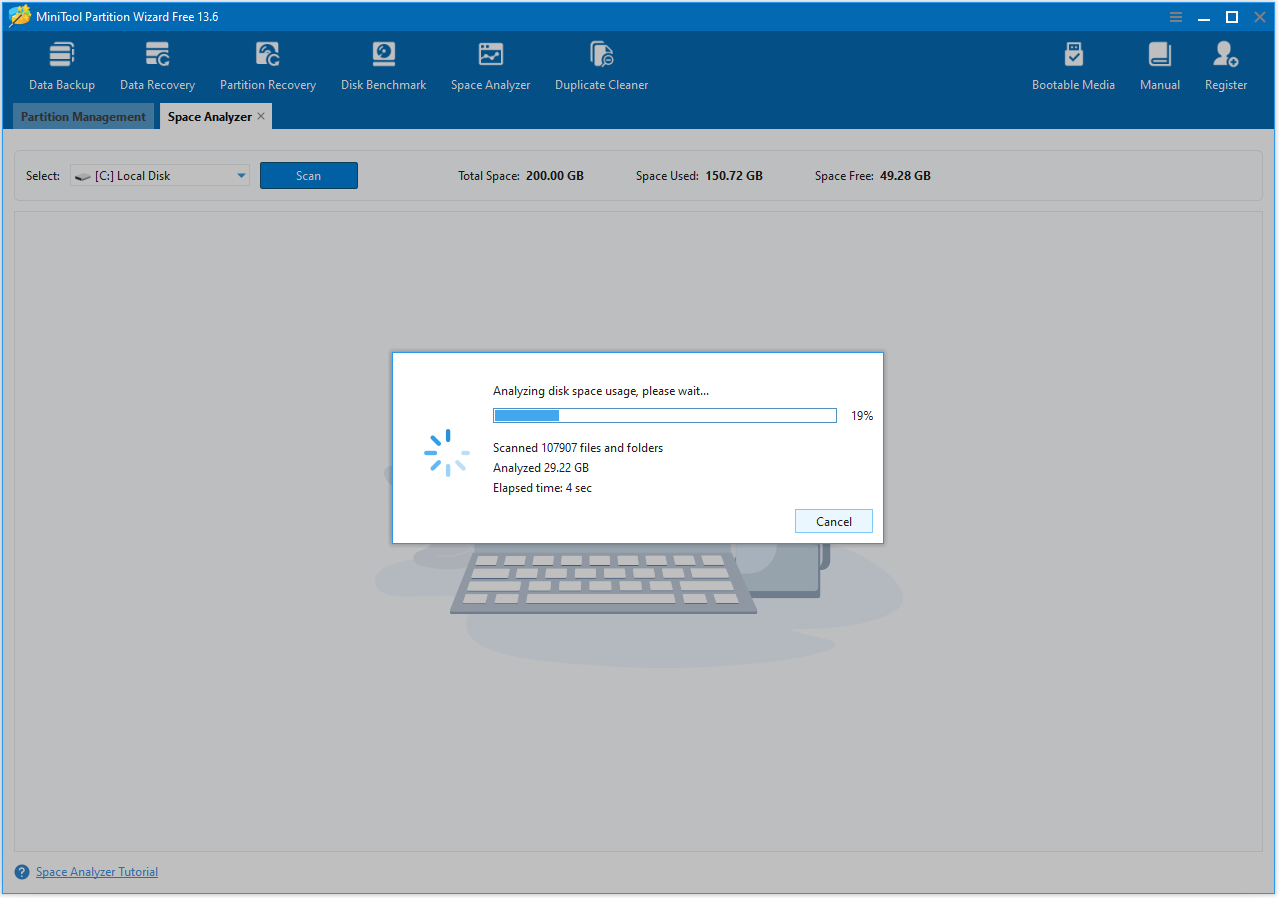Image resolution: width=1280 pixels, height=899 pixels.
Task: Maximize the MiniTool Partition Wizard window
Action: (x=1232, y=17)
